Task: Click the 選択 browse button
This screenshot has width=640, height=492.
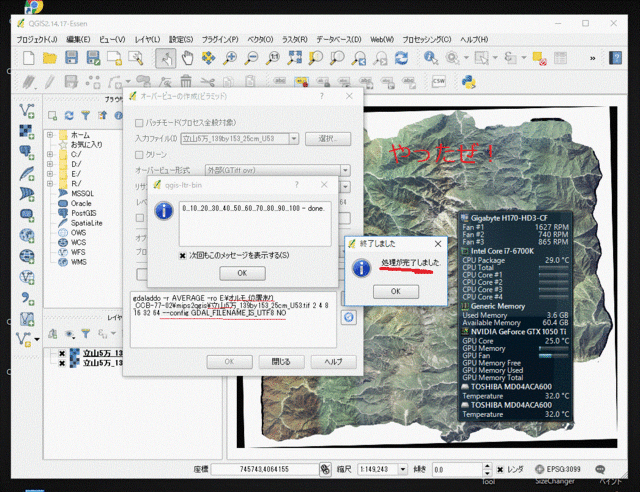Action: pos(328,139)
